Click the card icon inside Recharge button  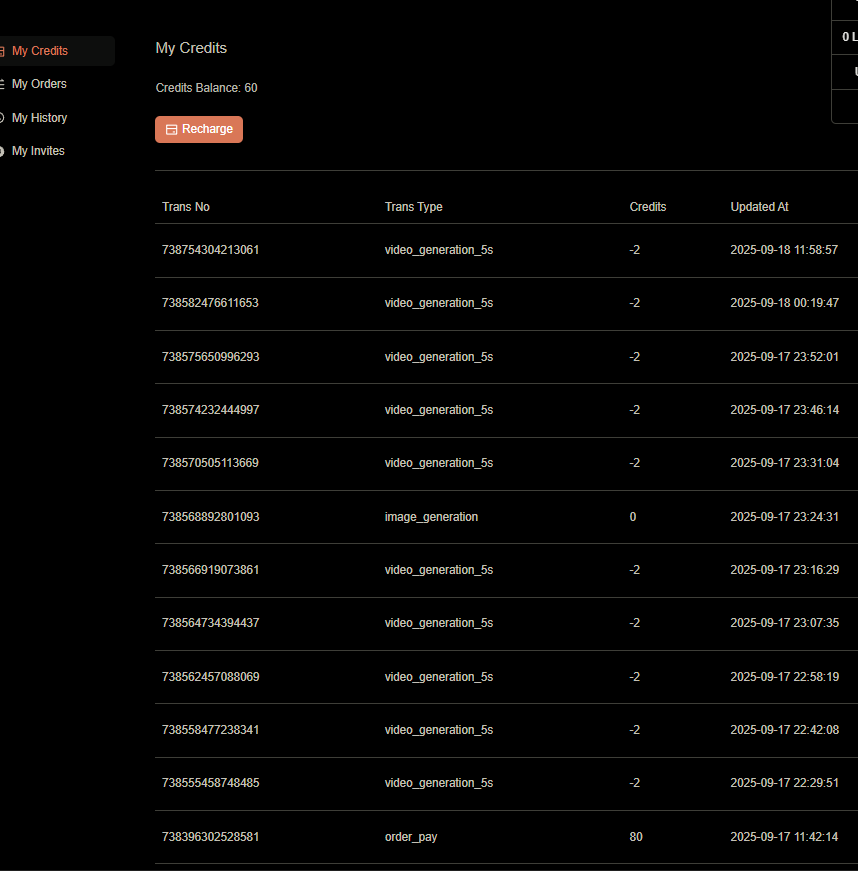point(172,129)
